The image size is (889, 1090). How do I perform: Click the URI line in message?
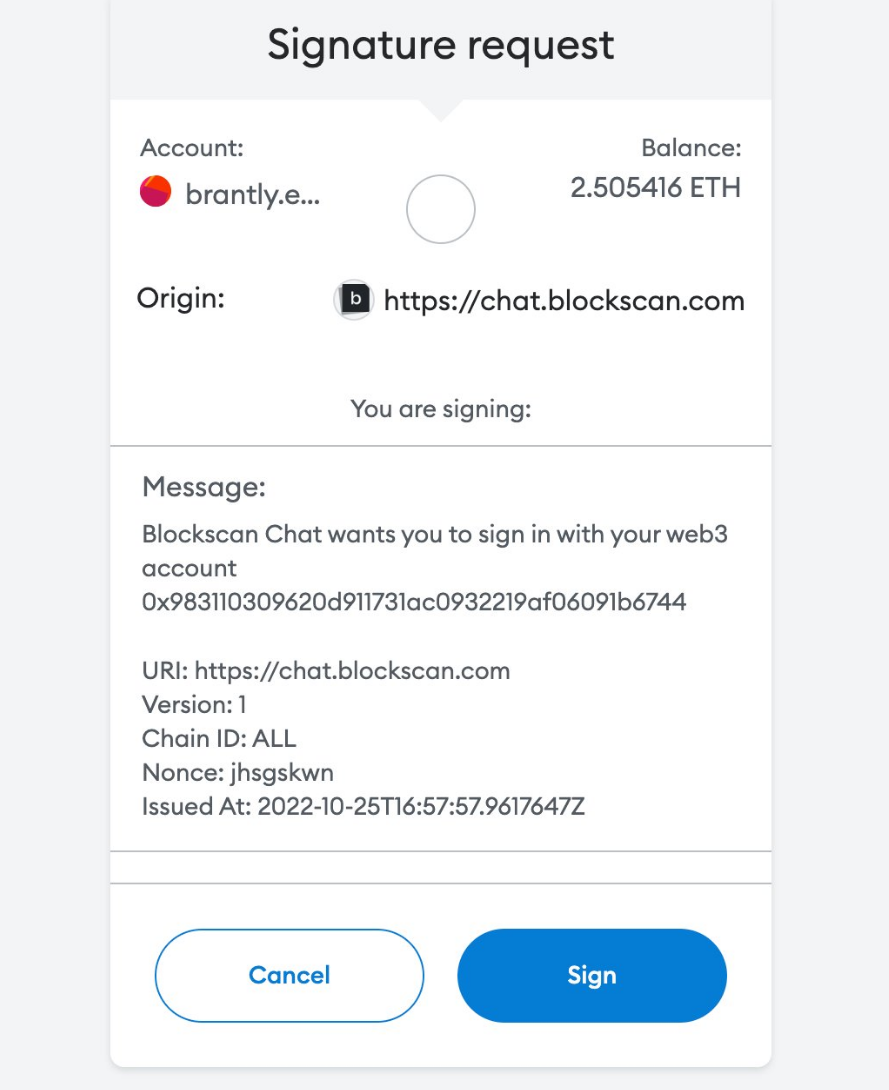pos(326,670)
